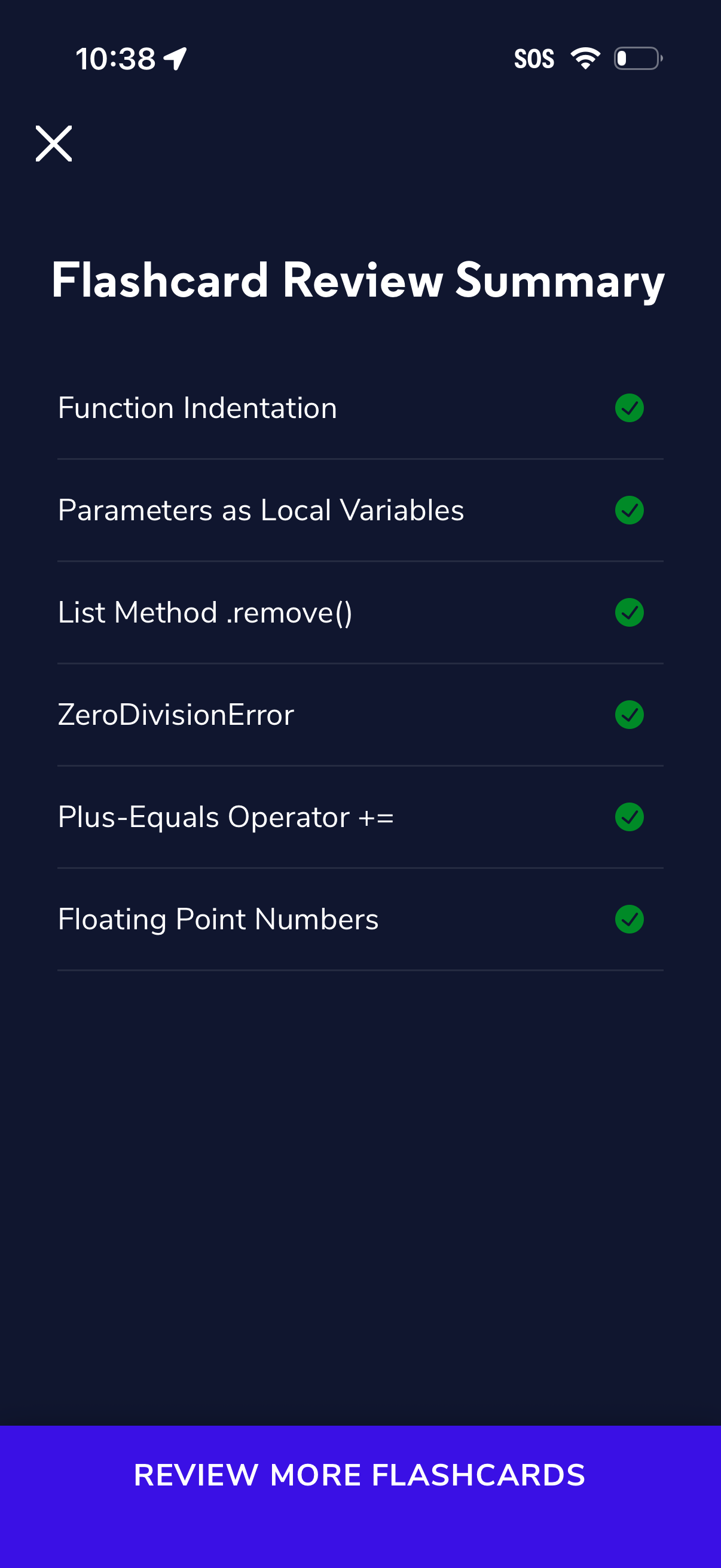721x1568 pixels.
Task: Click the Flashcard Review Summary heading
Action: [x=358, y=281]
